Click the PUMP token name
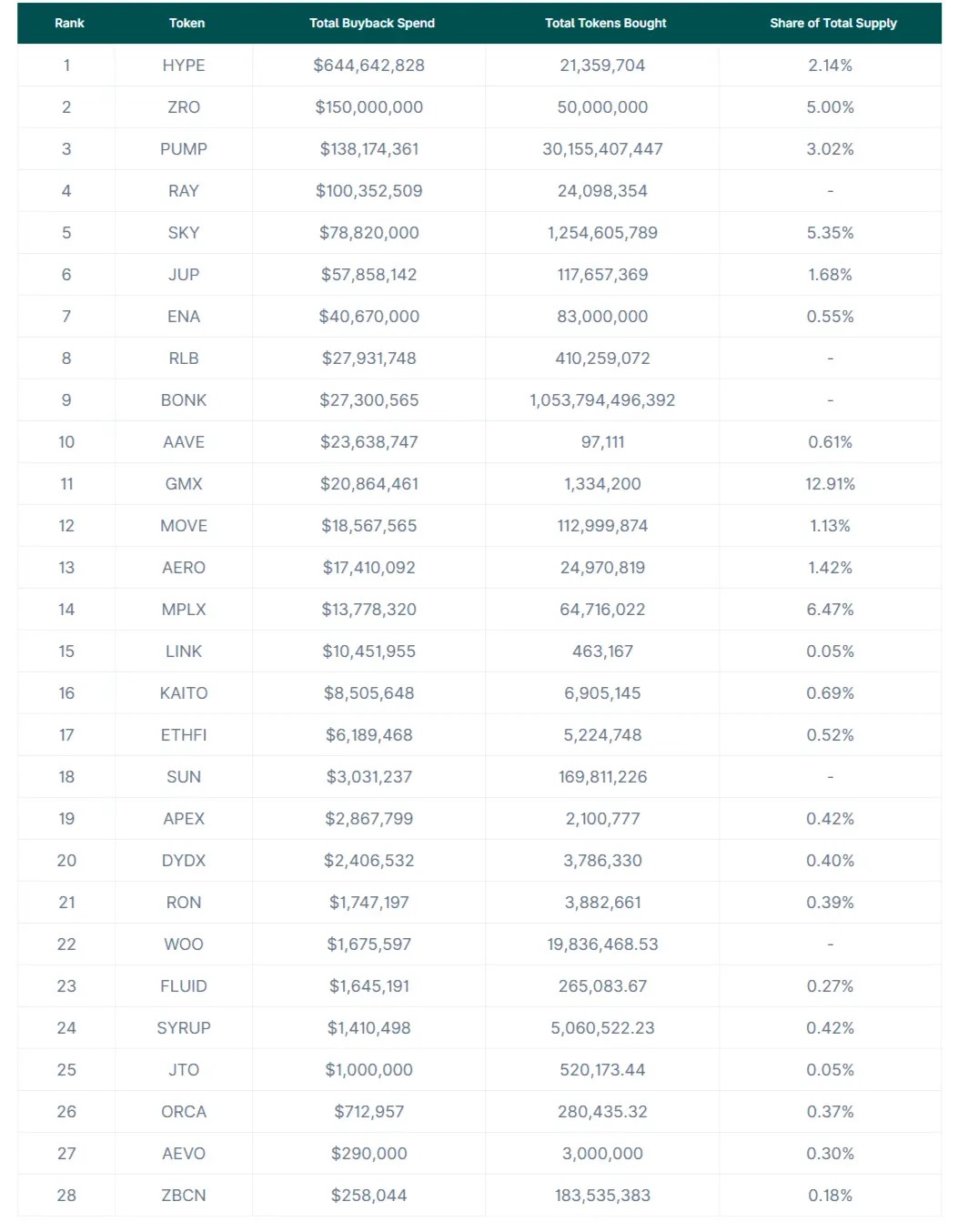Screen dimensions: 958x1232 point(184,149)
